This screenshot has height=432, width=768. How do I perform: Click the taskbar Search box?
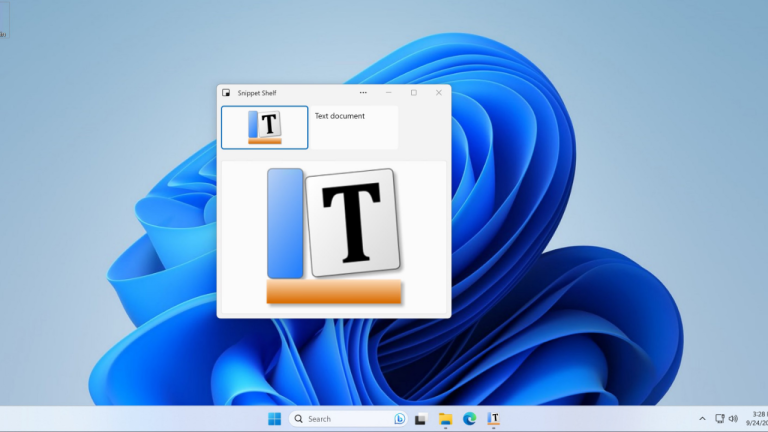pyautogui.click(x=348, y=419)
